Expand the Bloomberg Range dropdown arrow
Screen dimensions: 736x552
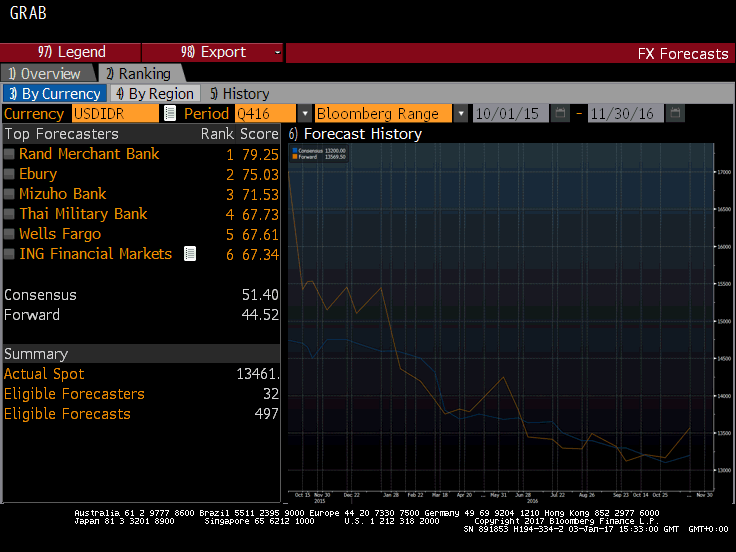461,114
